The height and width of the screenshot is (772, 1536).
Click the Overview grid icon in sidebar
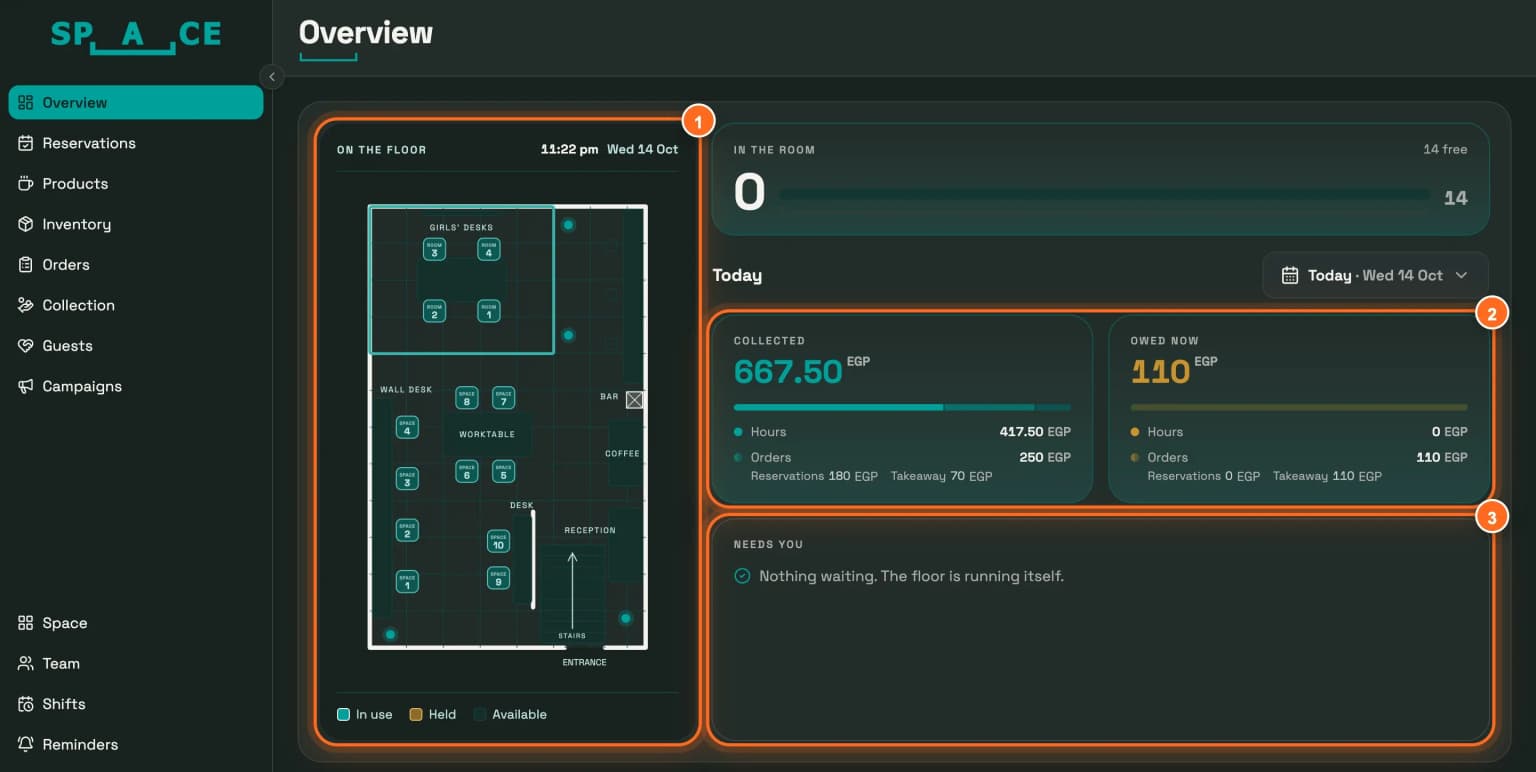[x=26, y=102]
